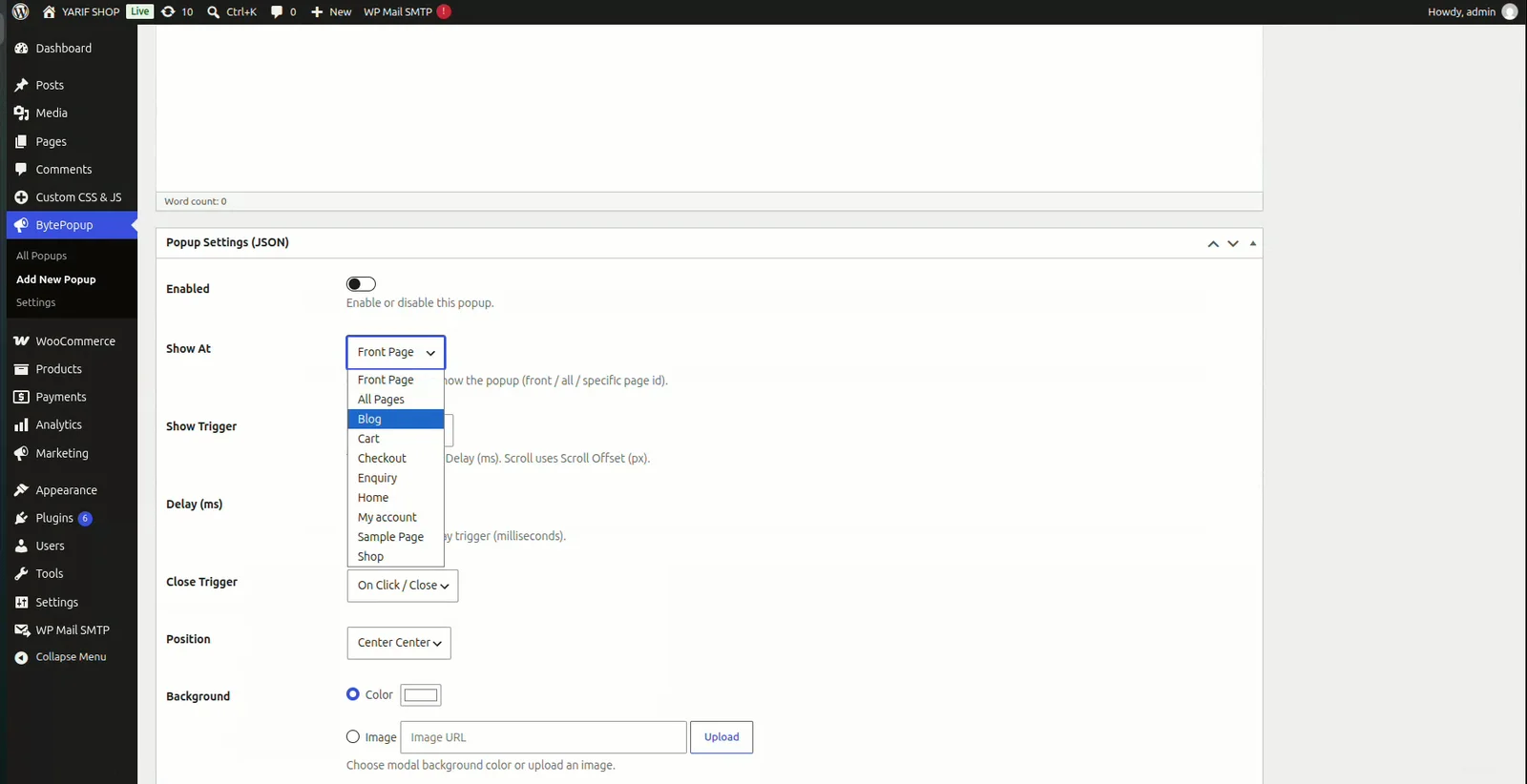
Task: Click the Upload image button
Action: [722, 737]
